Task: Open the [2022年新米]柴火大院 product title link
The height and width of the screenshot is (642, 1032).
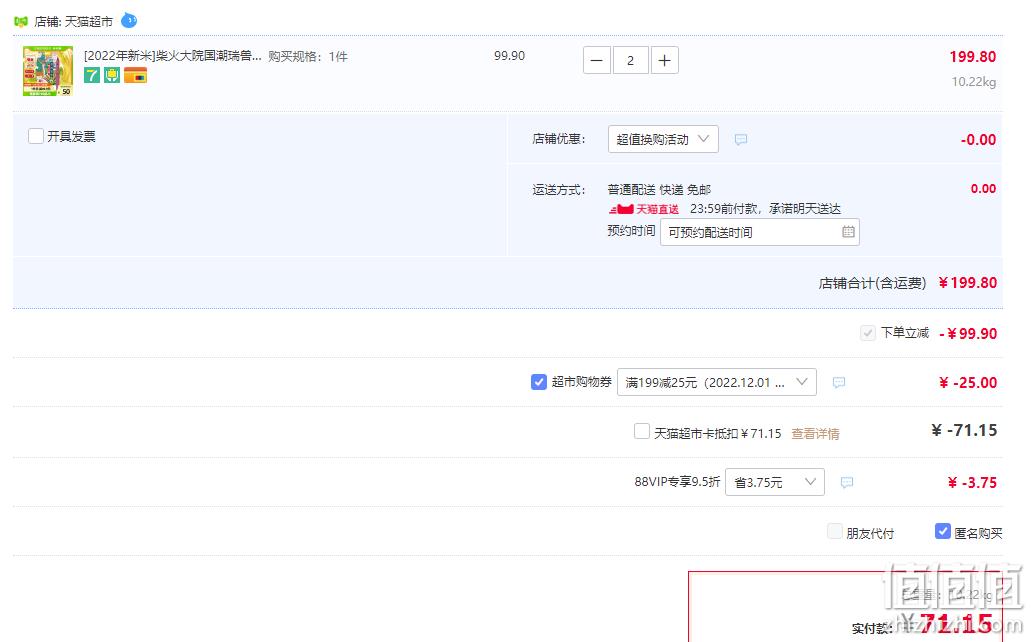Action: point(172,56)
